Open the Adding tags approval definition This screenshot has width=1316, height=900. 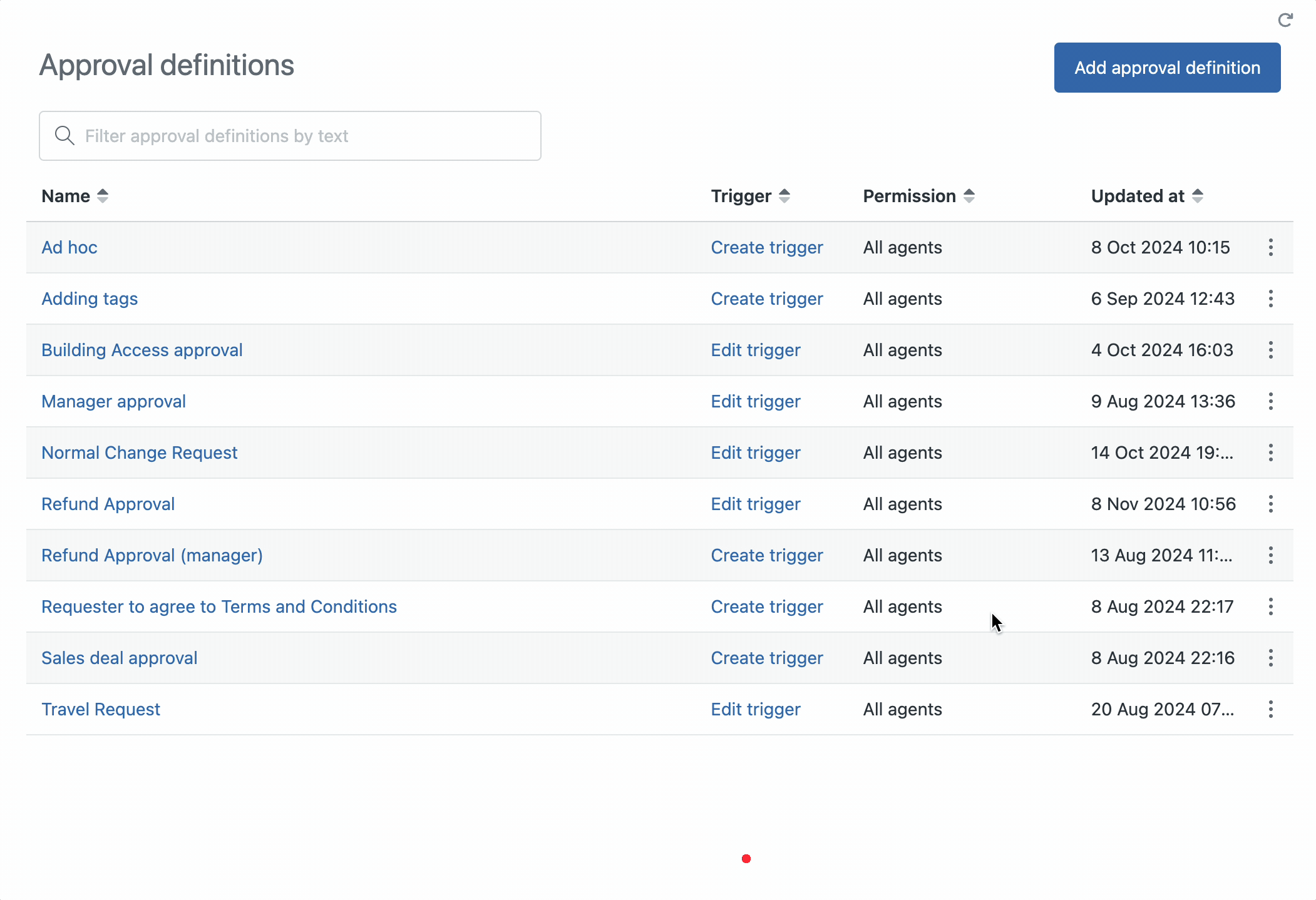pos(90,299)
